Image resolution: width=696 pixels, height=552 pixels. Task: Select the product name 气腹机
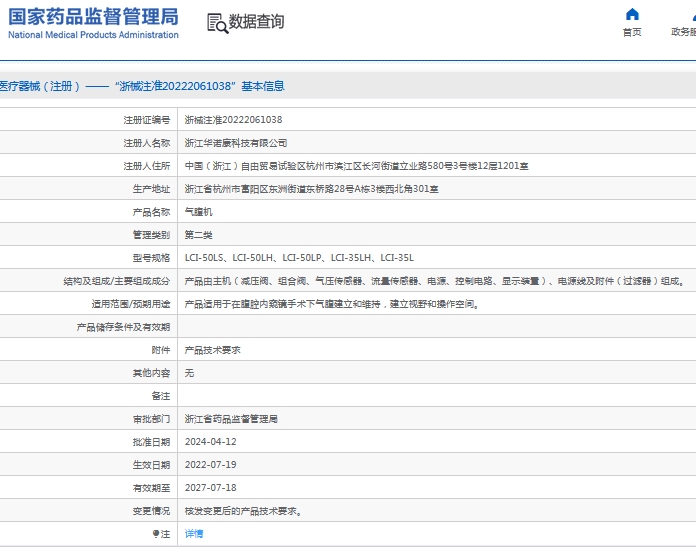198,212
